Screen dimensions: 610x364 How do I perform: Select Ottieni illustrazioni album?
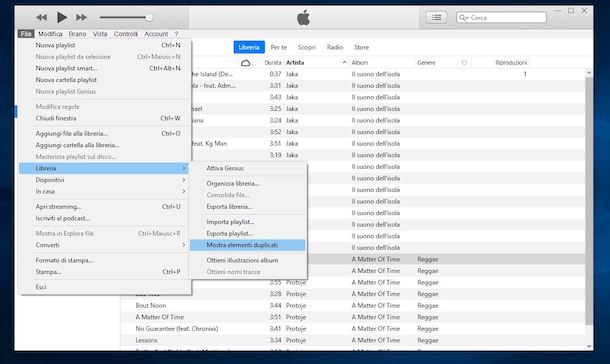click(248, 260)
